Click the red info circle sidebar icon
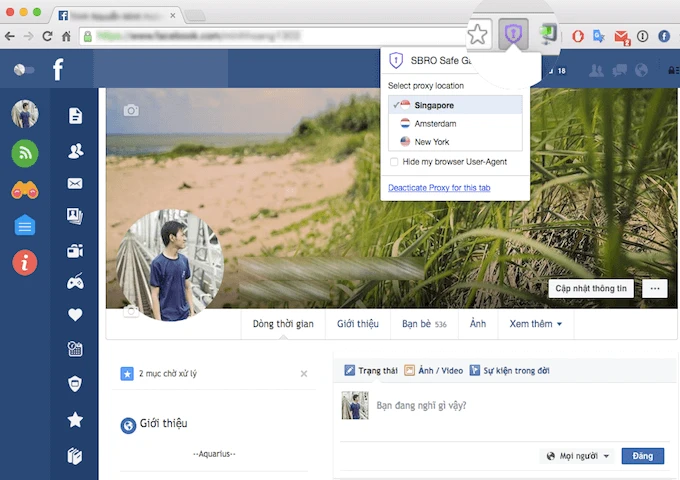Screen dimensions: 680x480 25,263
